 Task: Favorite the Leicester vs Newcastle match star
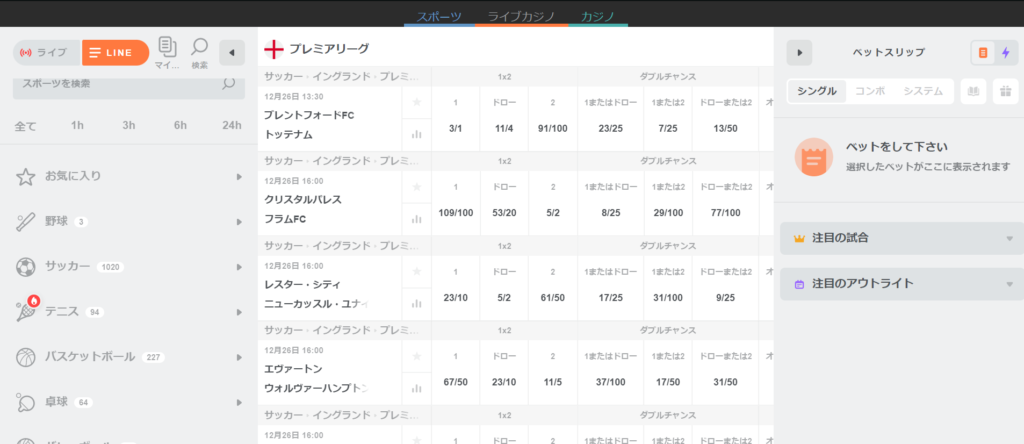[417, 271]
